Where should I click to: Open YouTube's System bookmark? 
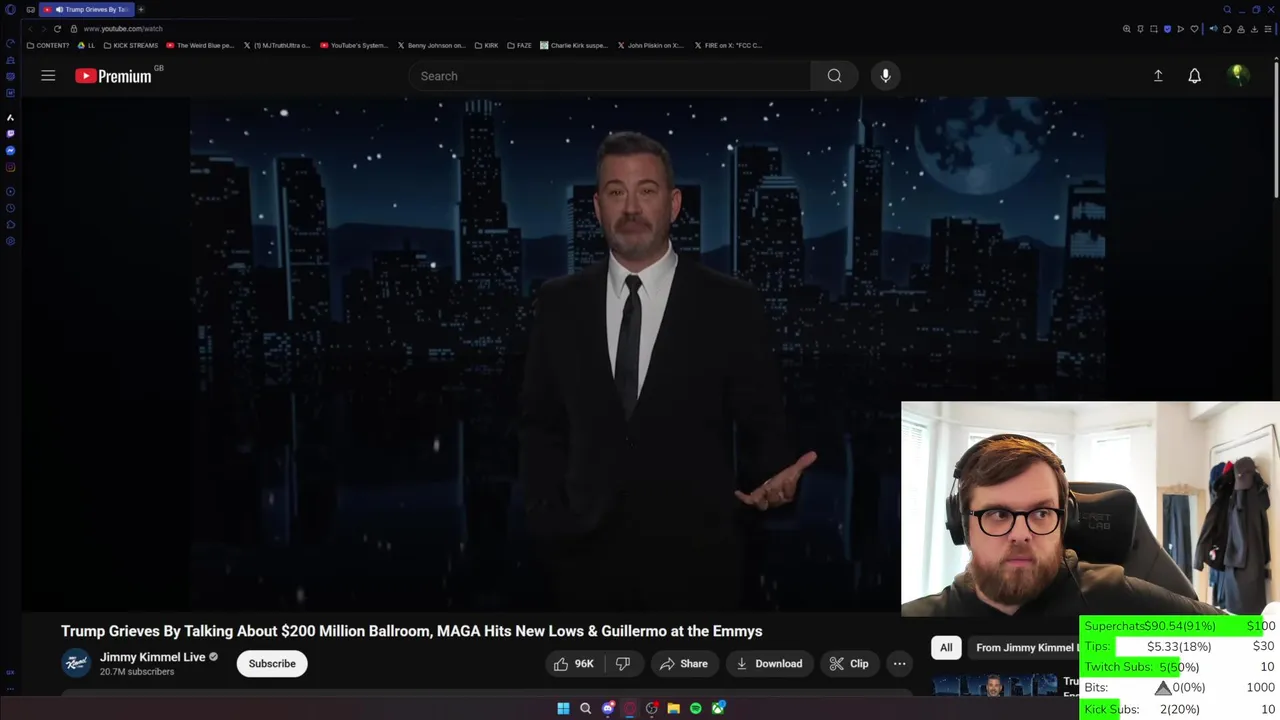[354, 45]
